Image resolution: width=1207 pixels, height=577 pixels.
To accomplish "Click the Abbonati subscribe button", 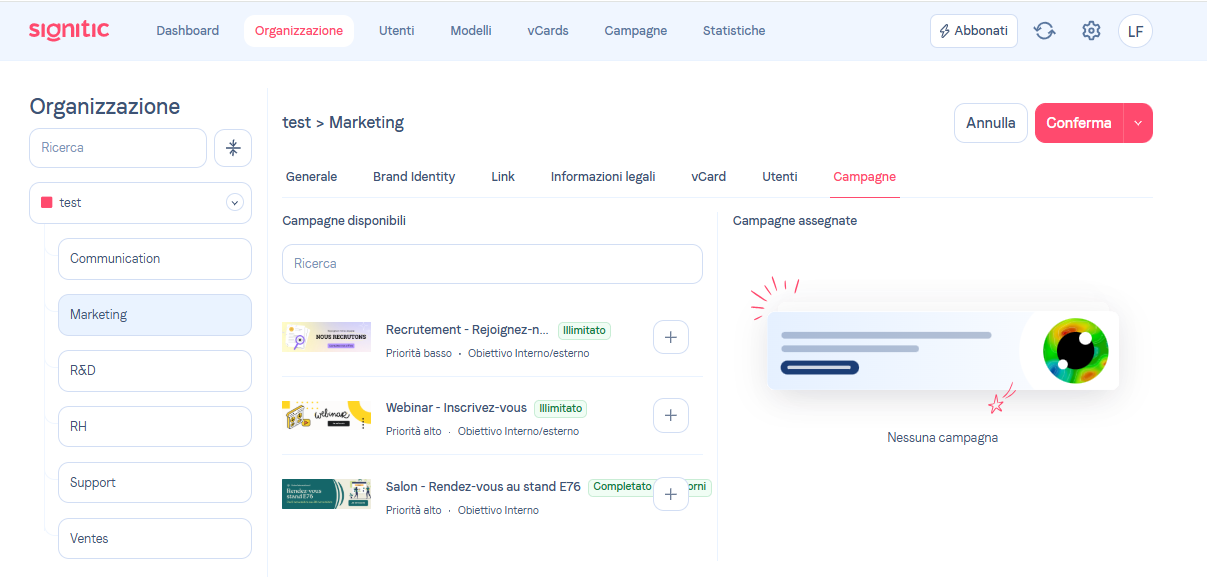I will pos(973,31).
